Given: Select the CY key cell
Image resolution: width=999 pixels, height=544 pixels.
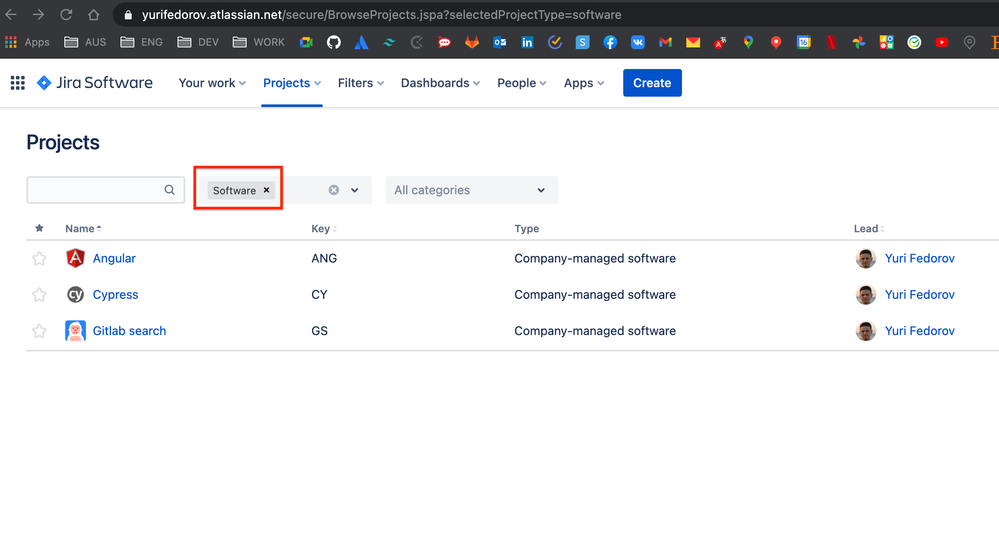Looking at the screenshot, I should (319, 294).
